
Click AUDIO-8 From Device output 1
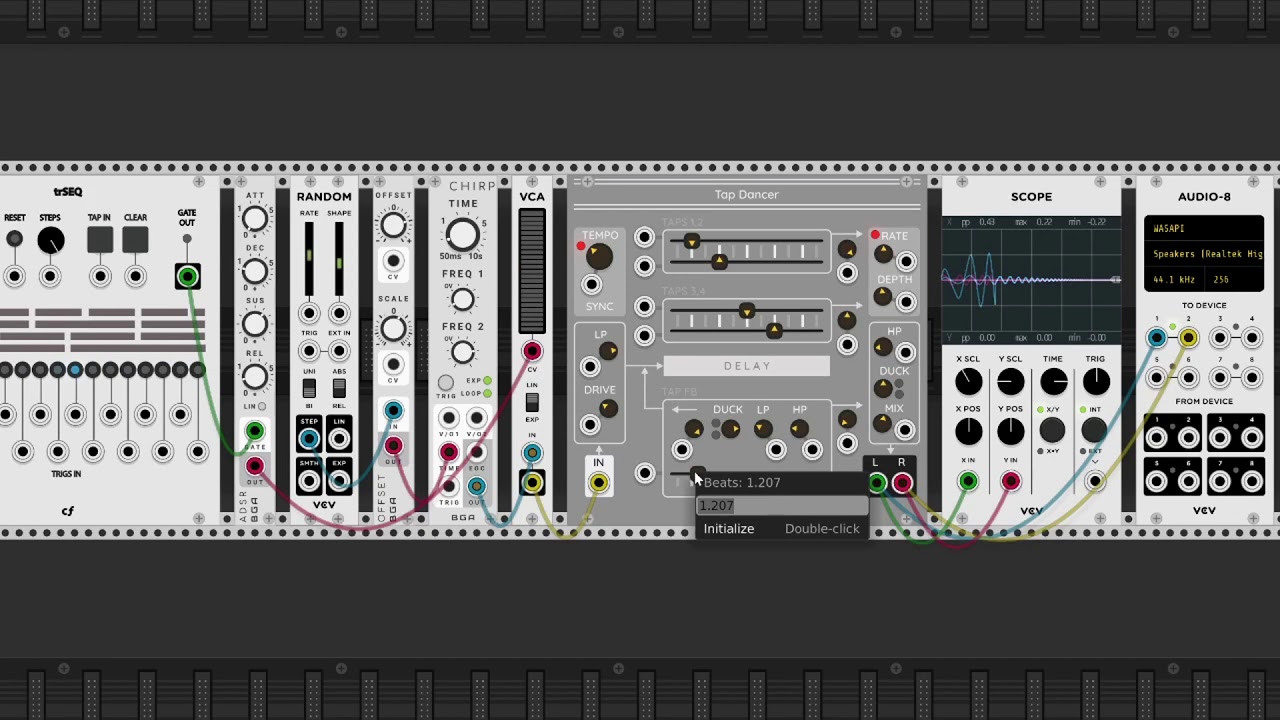tap(1157, 437)
